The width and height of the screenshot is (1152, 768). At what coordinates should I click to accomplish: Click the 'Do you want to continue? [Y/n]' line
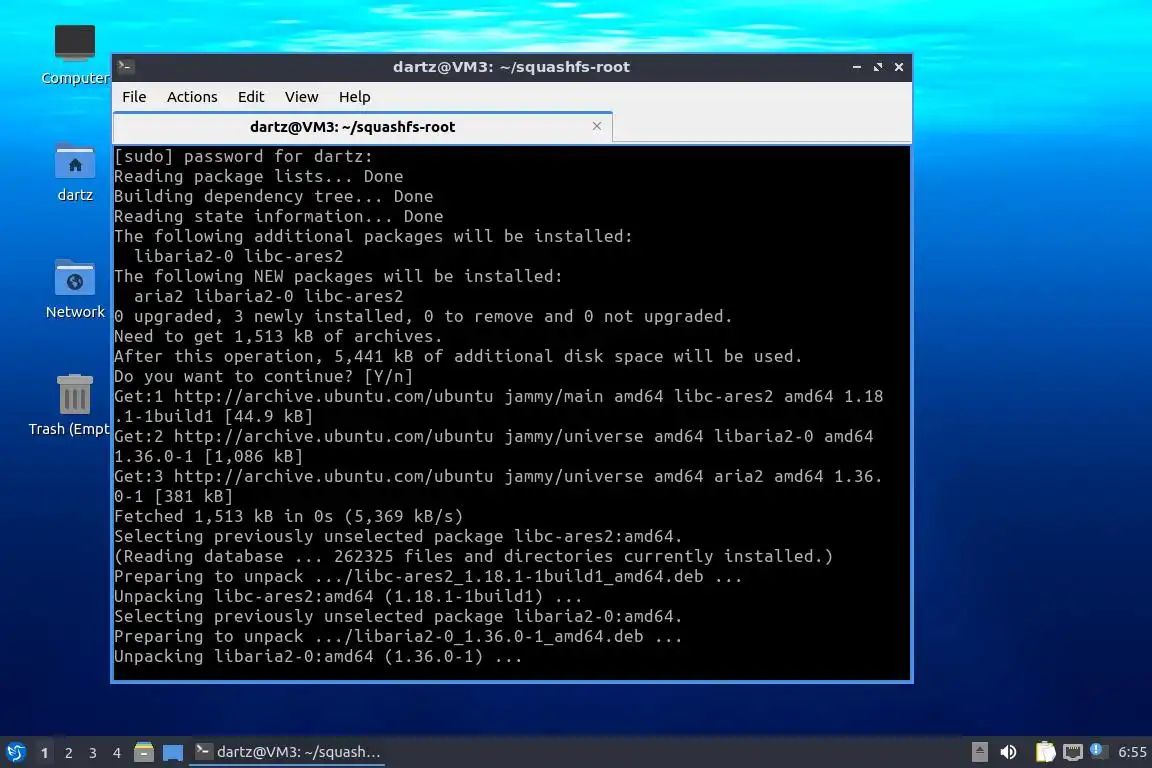263,376
